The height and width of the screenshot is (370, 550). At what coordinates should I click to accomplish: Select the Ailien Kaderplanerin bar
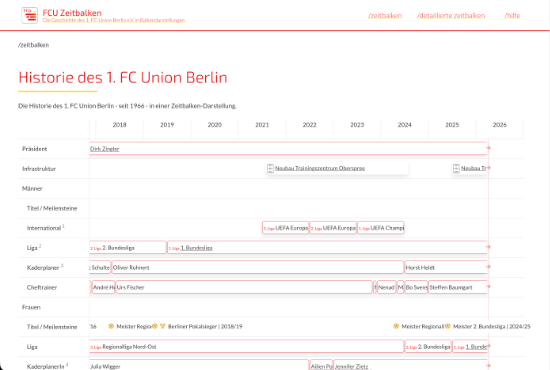(321, 365)
